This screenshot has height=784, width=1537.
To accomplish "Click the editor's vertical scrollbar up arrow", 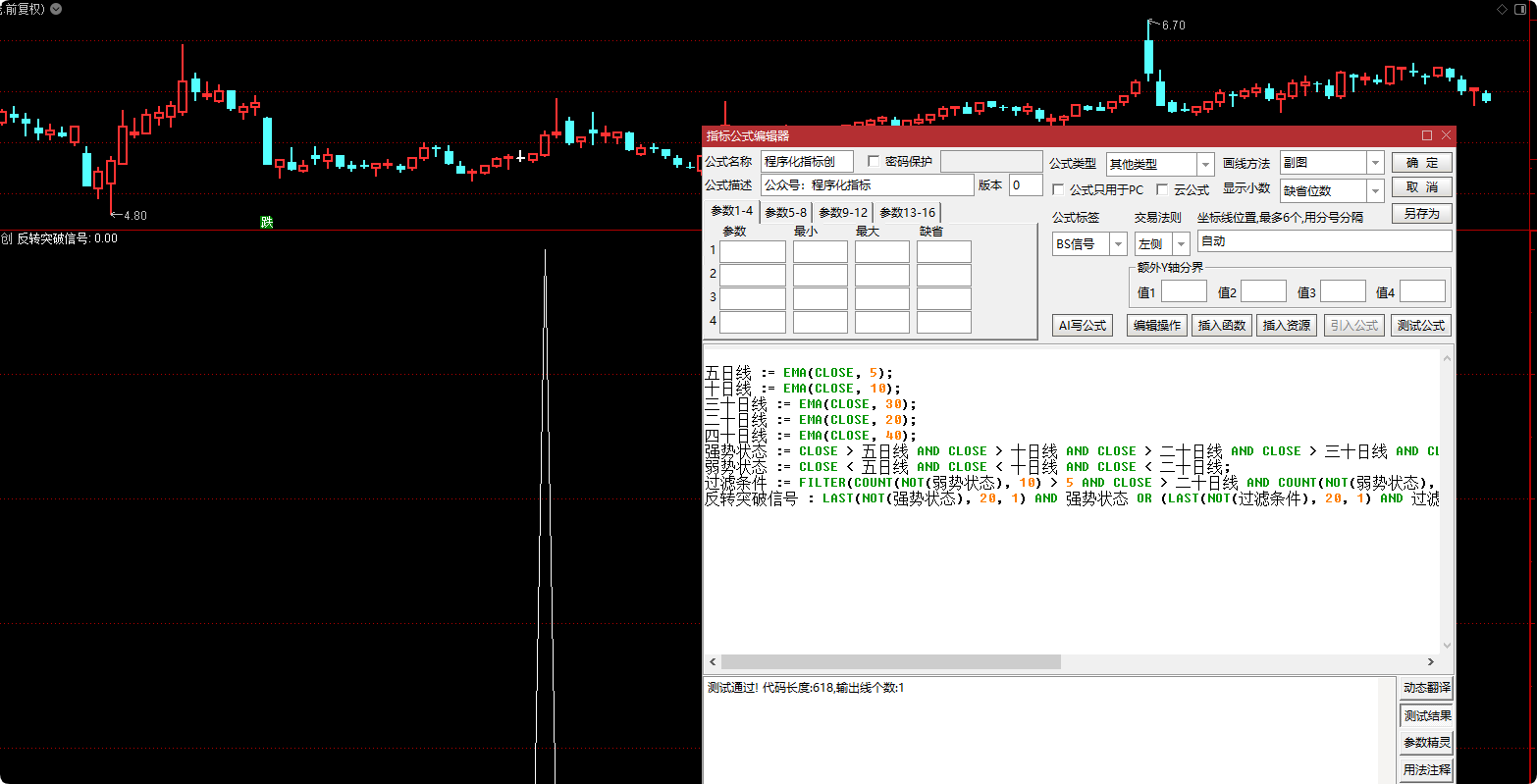I will (x=1446, y=359).
